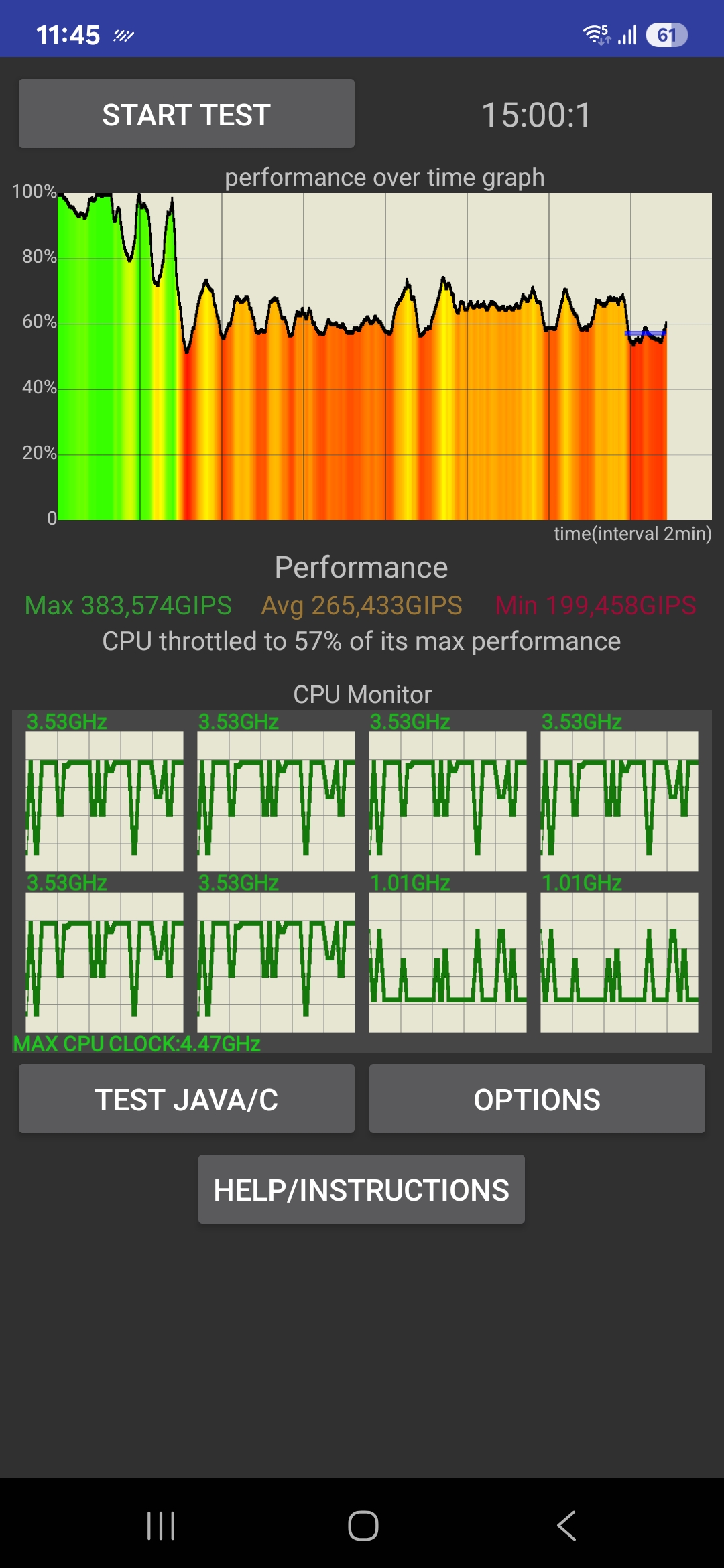Tap the MAX CPU CLOCK:4.47GHz label

click(137, 1043)
